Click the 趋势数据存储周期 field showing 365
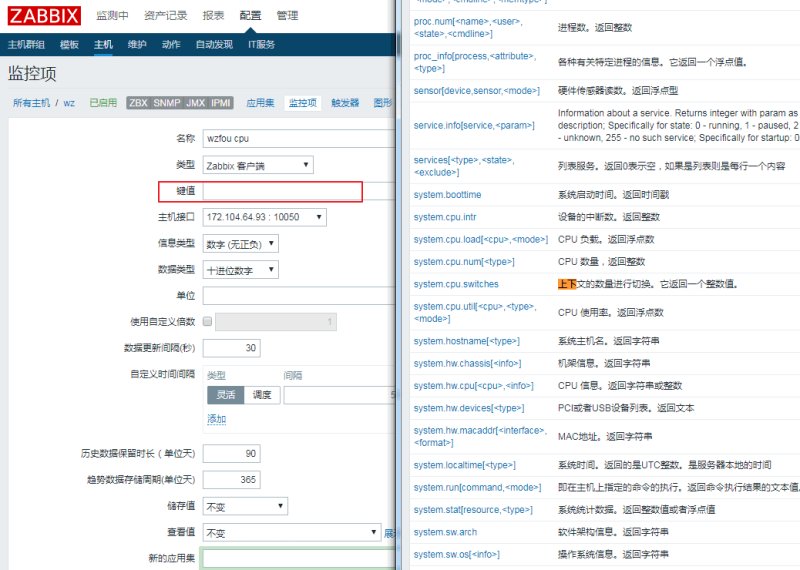This screenshot has height=570, width=800. coord(232,480)
